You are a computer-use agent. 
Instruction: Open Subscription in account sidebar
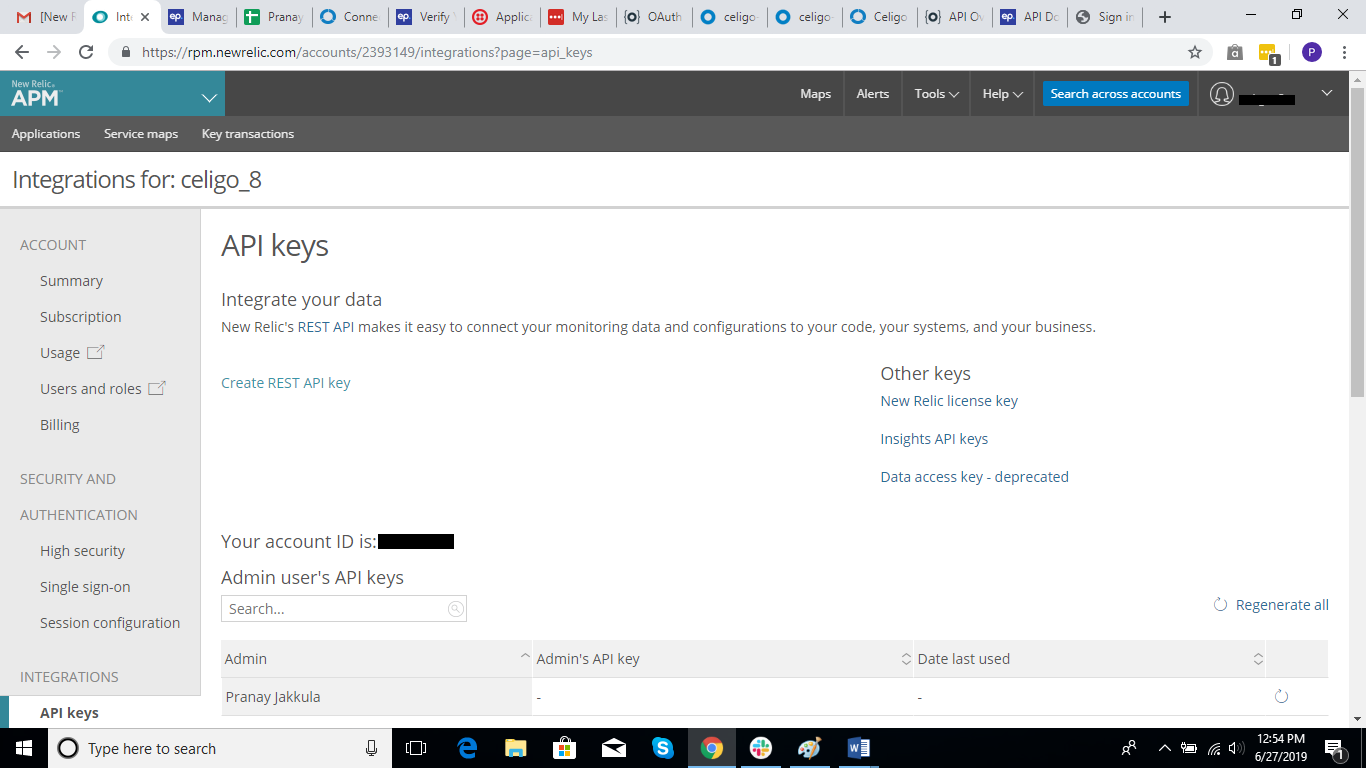pyautogui.click(x=80, y=317)
